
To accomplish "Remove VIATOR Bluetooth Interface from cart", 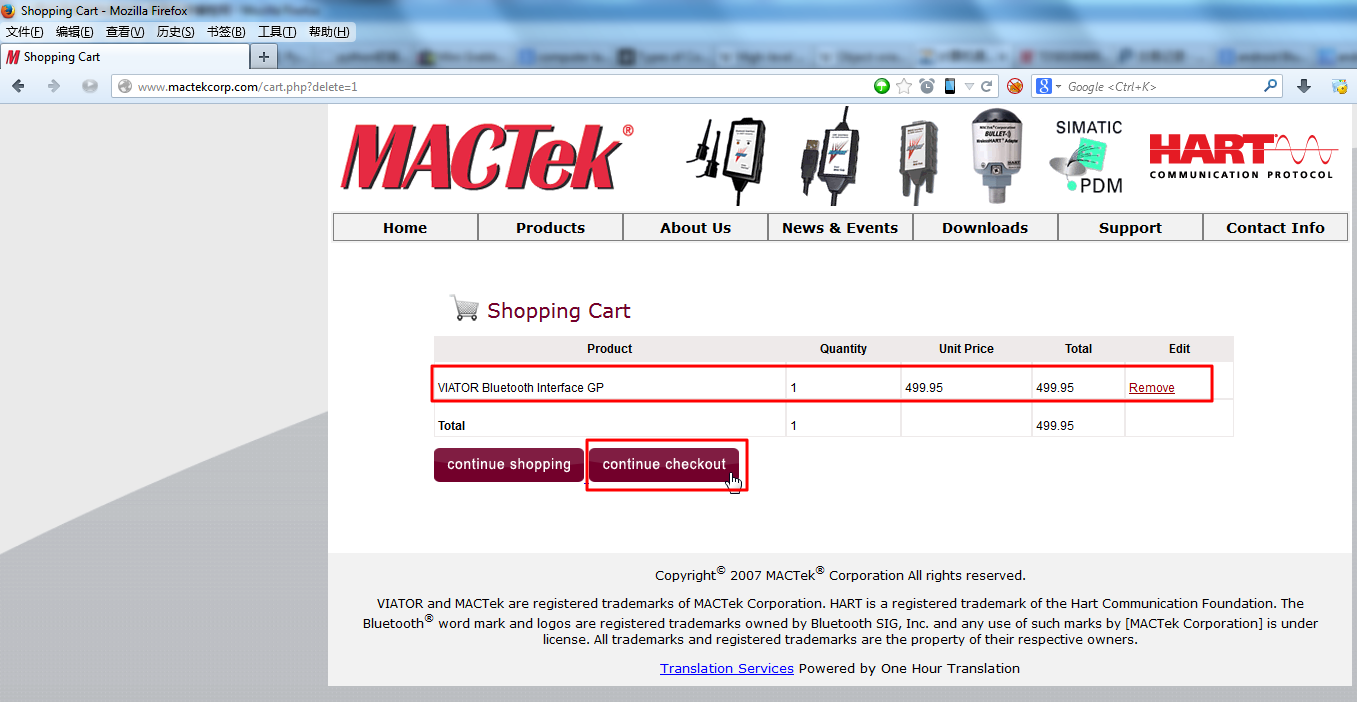I will (x=1152, y=388).
